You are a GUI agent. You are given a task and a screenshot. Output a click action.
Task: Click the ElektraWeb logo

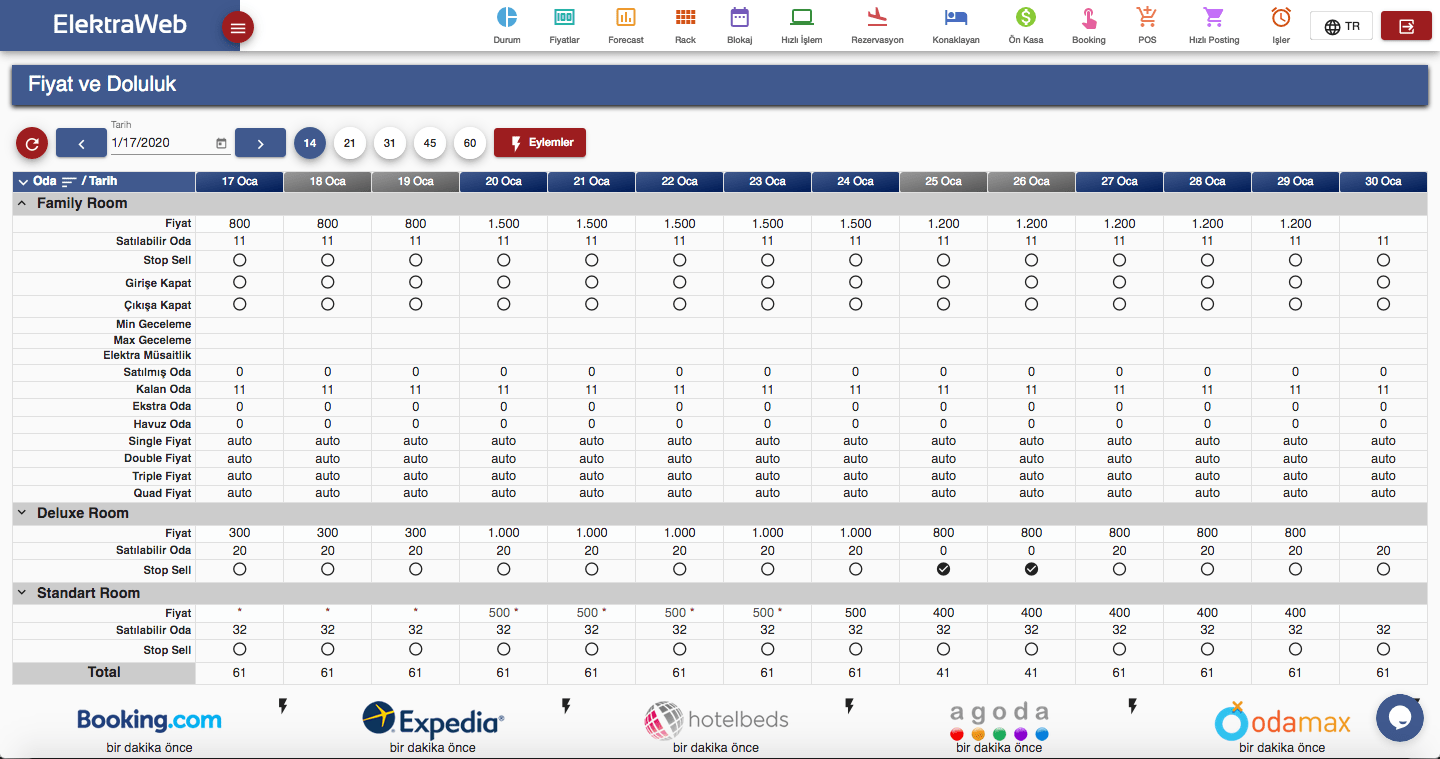pos(120,25)
